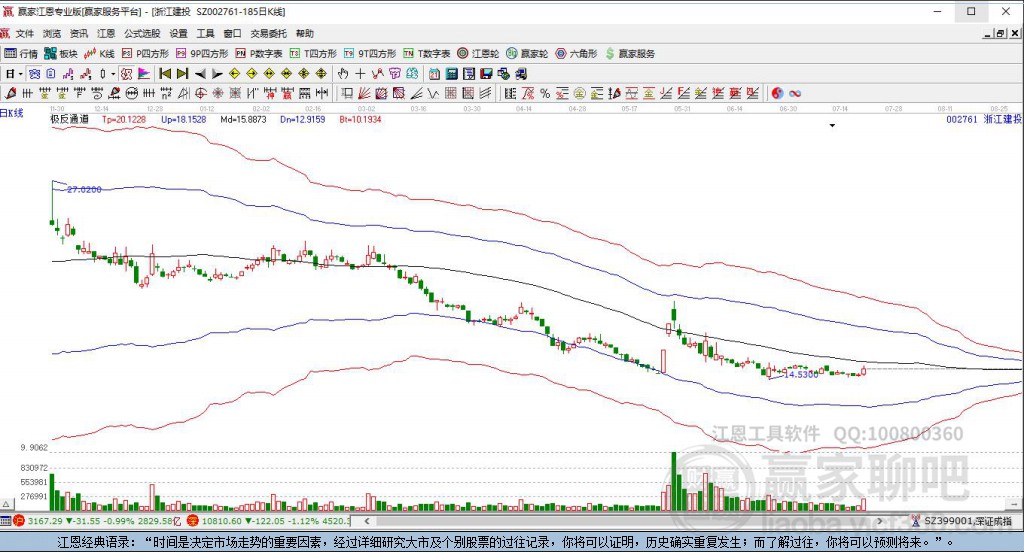This screenshot has height=552, width=1024.
Task: Click the Bt=10.1934 indicator value
Action: [x=360, y=120]
